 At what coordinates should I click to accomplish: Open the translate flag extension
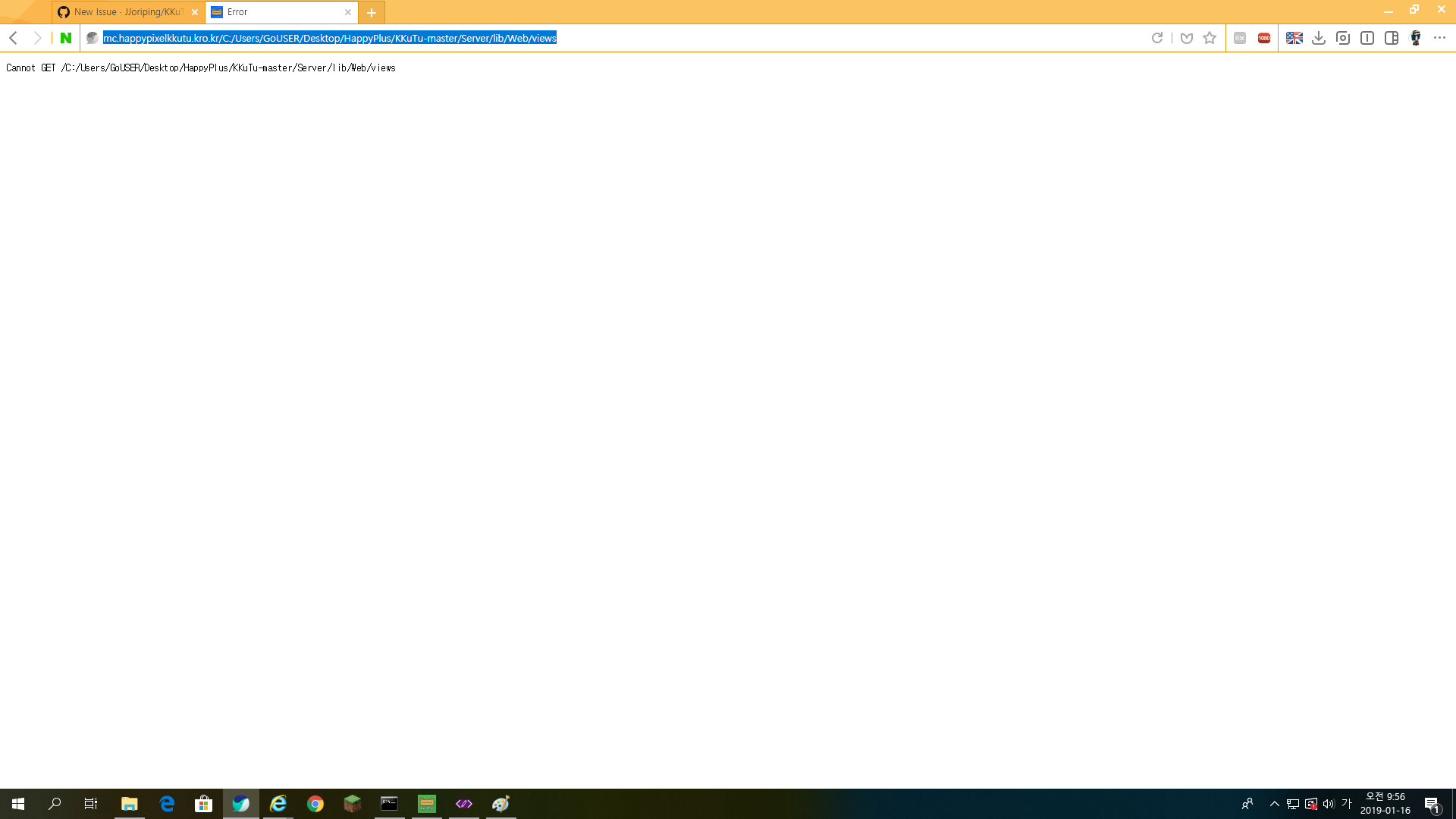pos(1294,38)
